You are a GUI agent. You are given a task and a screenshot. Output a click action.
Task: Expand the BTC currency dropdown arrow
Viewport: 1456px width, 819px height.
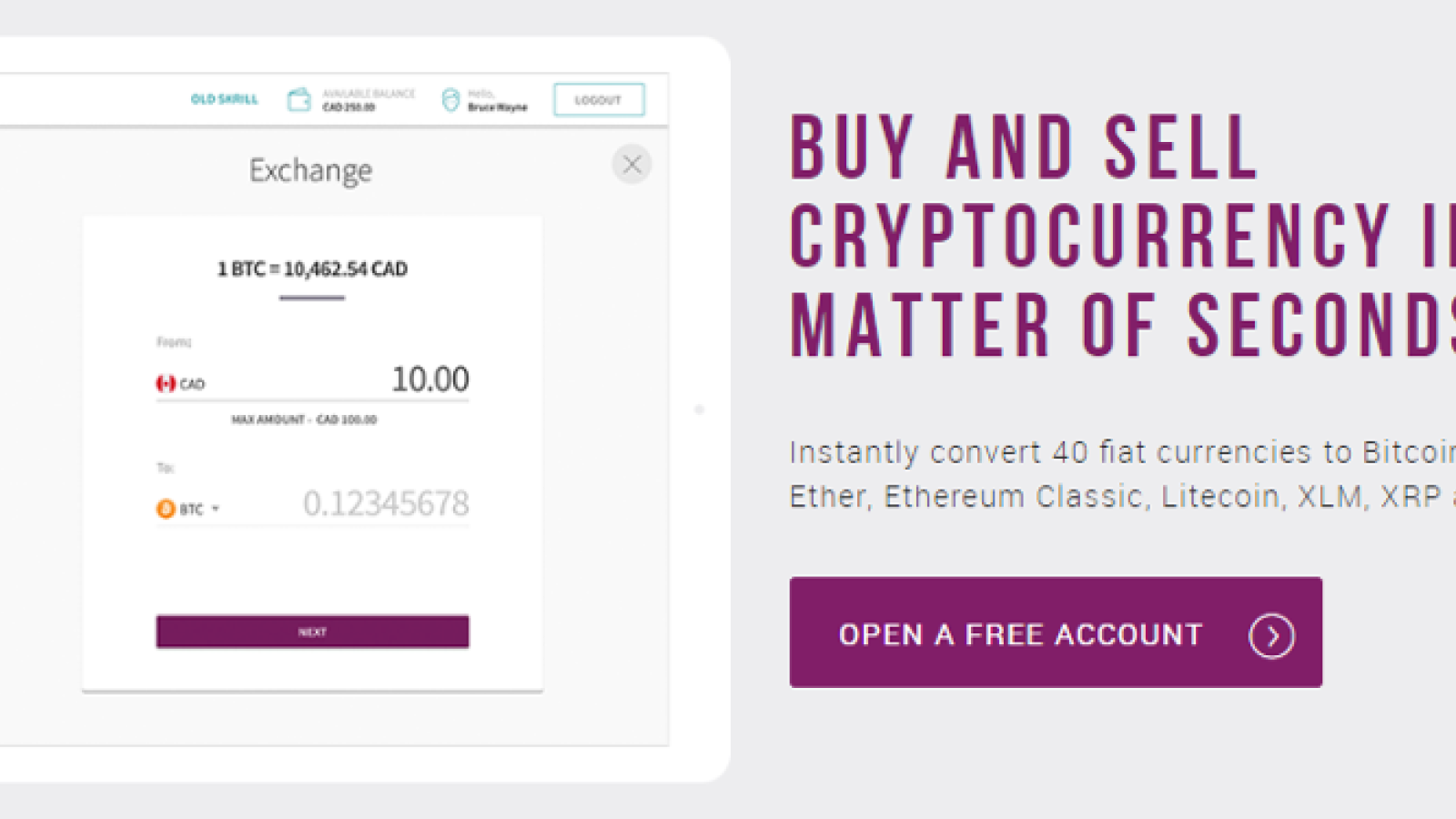216,509
